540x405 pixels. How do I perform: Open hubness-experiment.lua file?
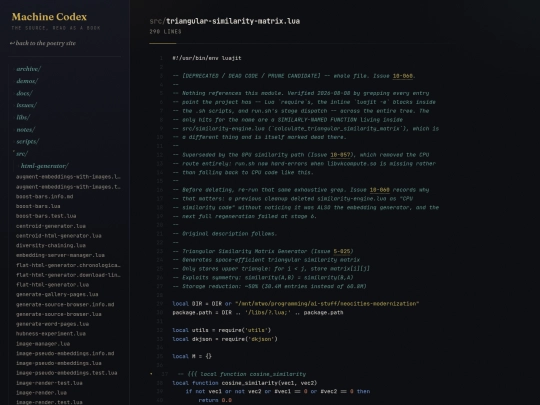click(51, 333)
